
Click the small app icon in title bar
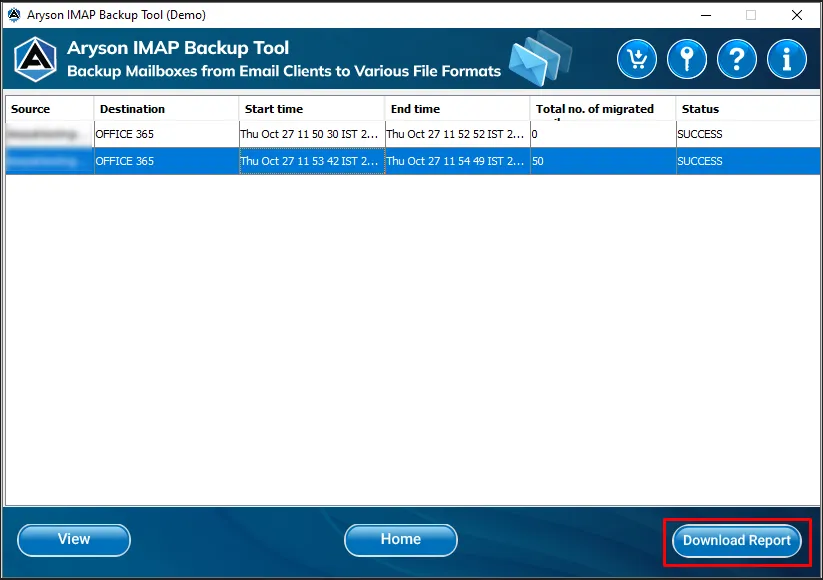14,15
